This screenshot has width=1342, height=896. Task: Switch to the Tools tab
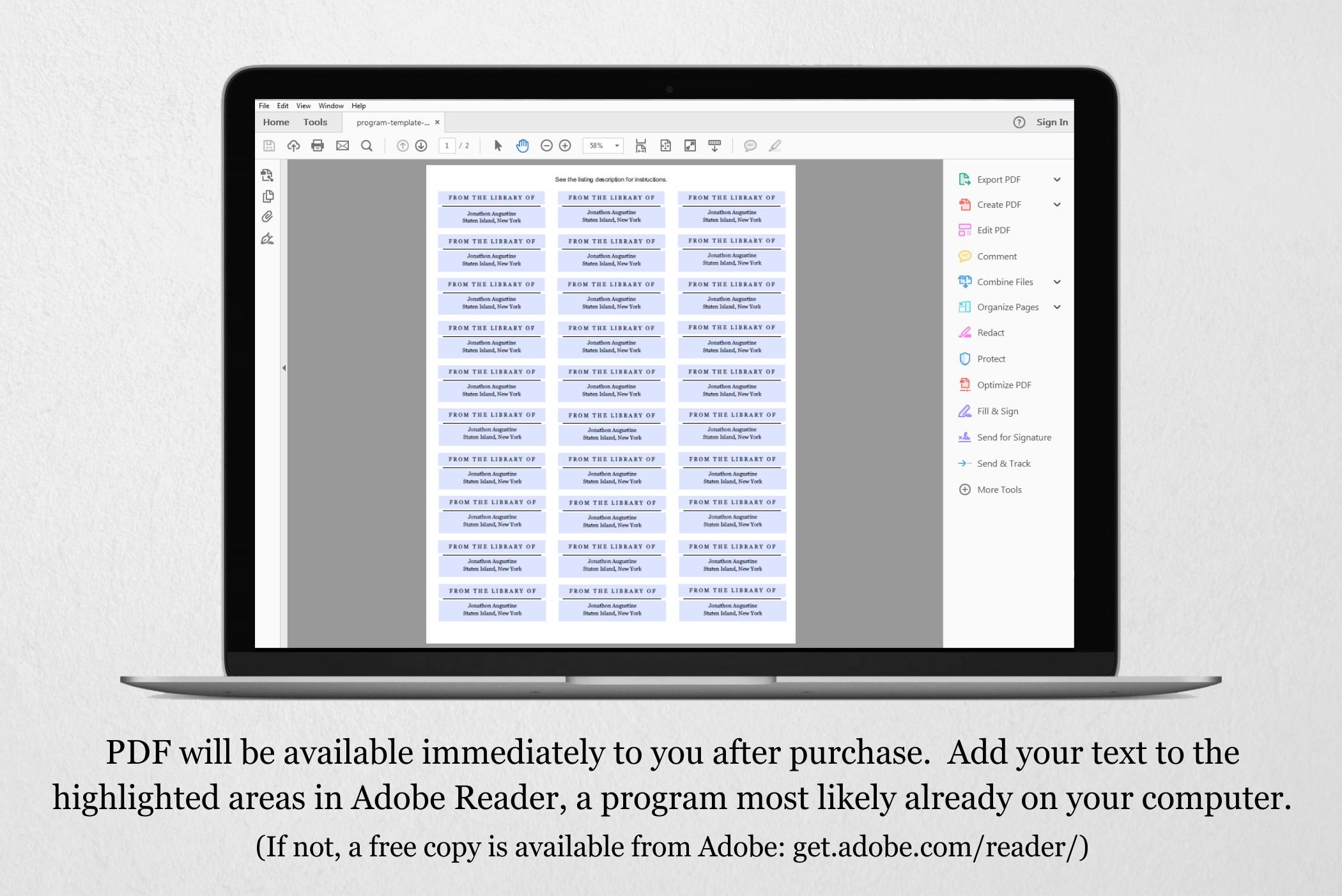click(x=315, y=122)
